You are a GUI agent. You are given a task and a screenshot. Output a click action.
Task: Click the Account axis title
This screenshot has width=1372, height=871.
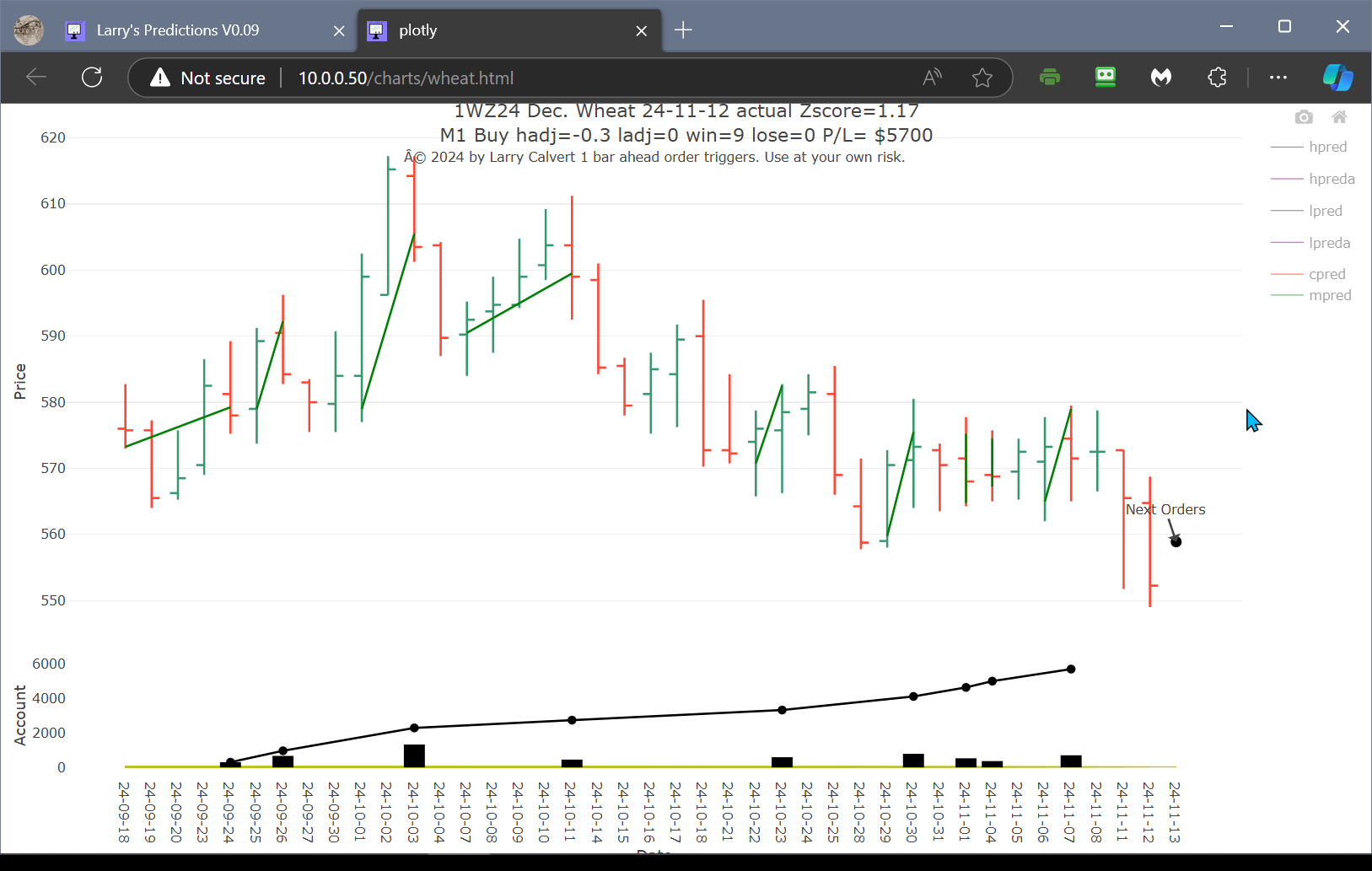tap(20, 715)
